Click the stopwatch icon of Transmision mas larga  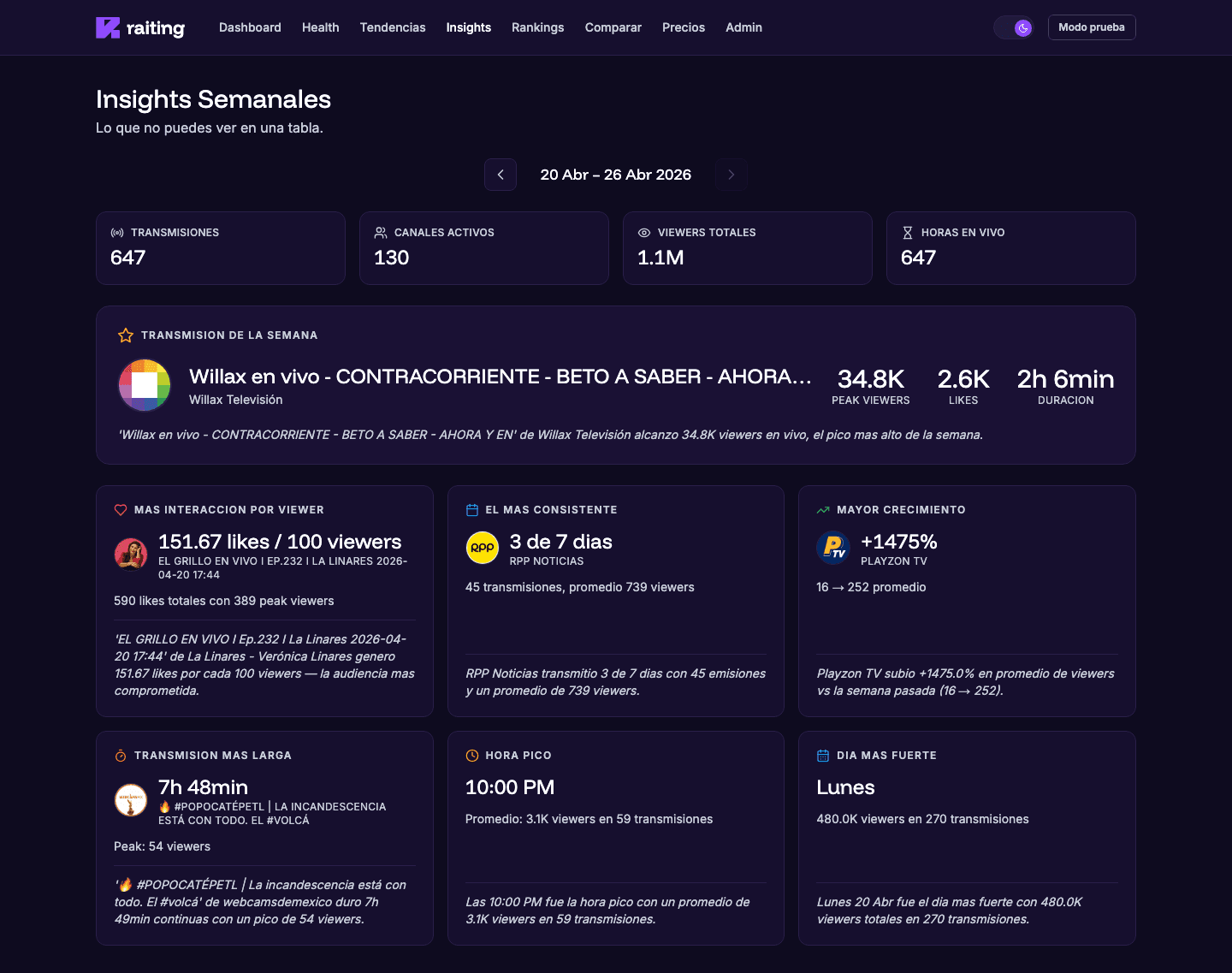(x=121, y=756)
